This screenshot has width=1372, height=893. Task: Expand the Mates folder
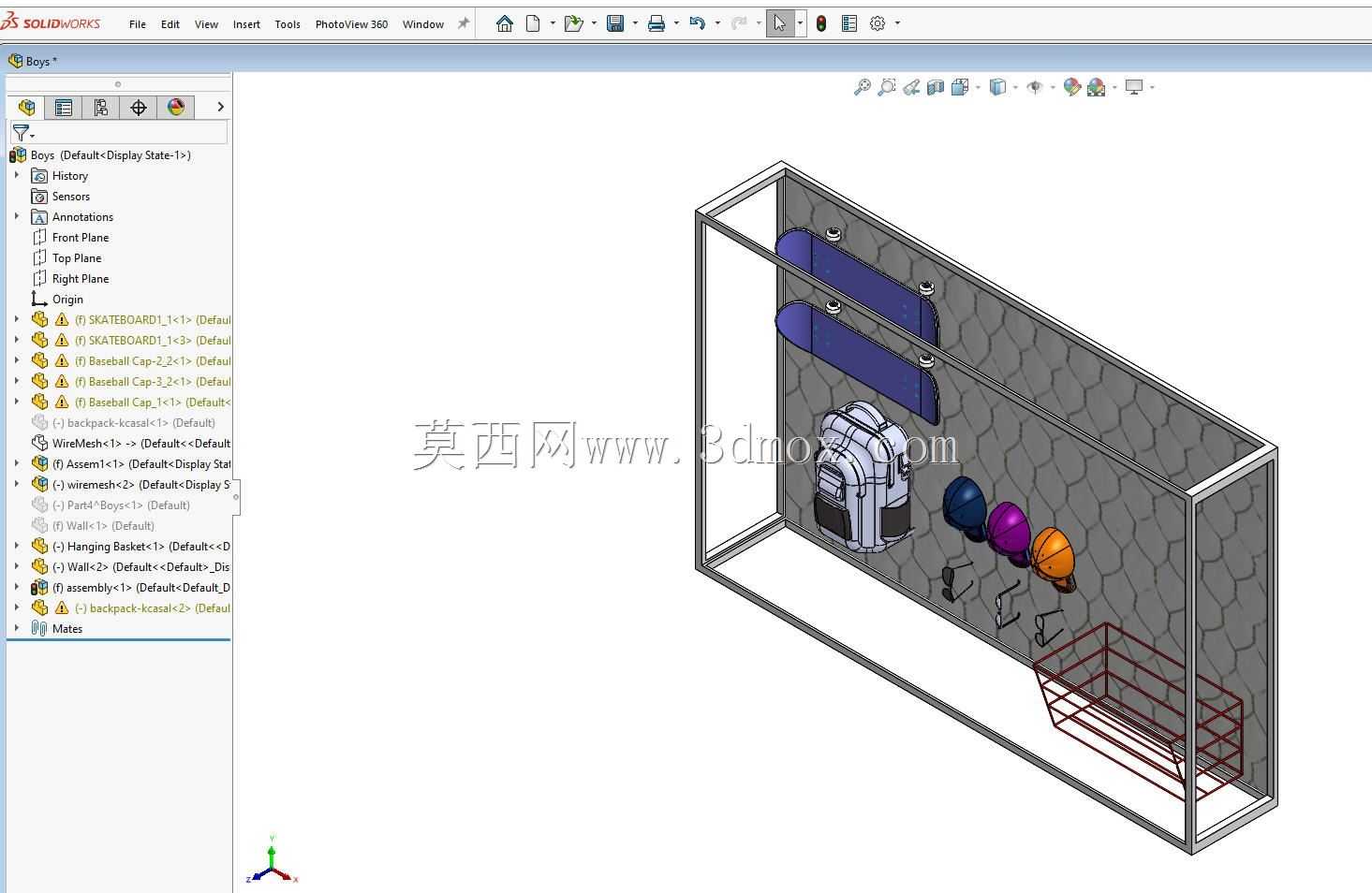click(x=16, y=628)
